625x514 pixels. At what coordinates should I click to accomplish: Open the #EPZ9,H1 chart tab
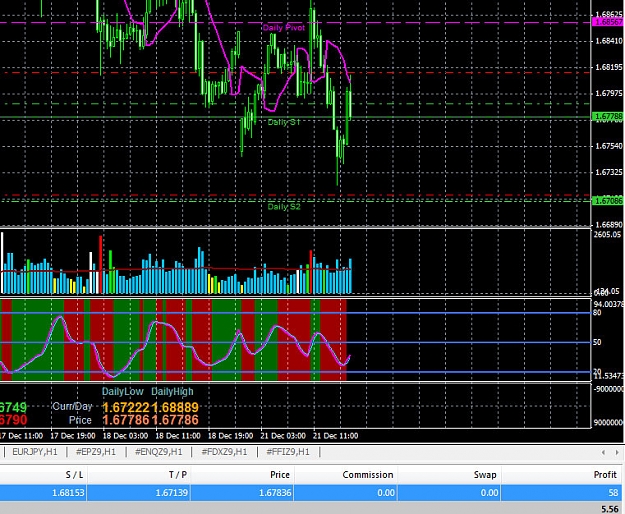96,452
